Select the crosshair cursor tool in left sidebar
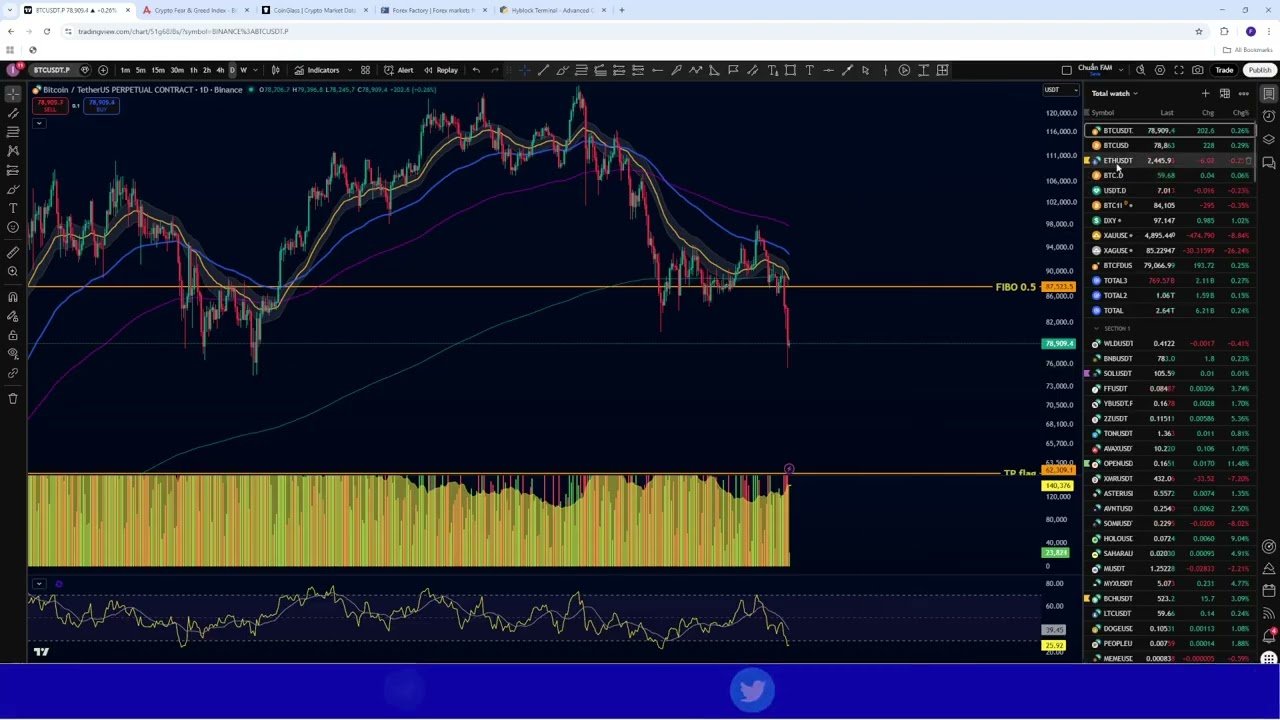Image resolution: width=1280 pixels, height=720 pixels. 13,94
